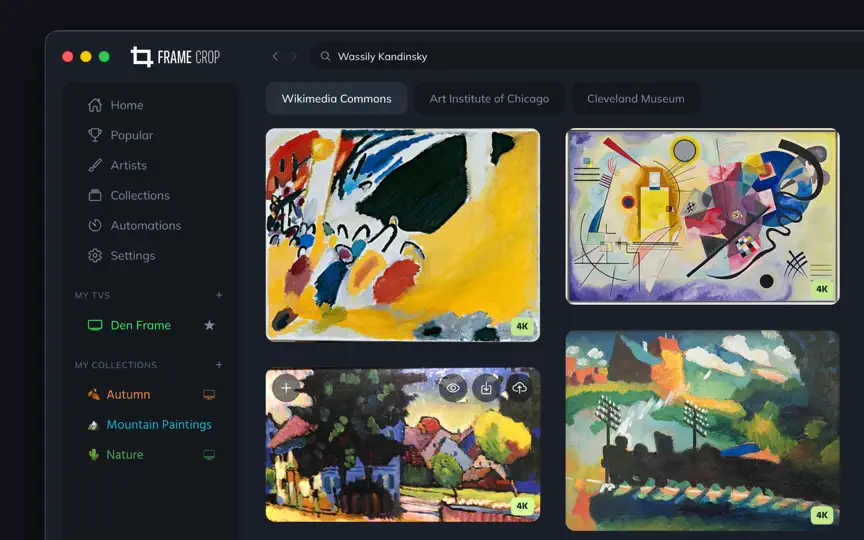Toggle the favorite star on Den Frame
This screenshot has width=864, height=540.
(x=209, y=325)
